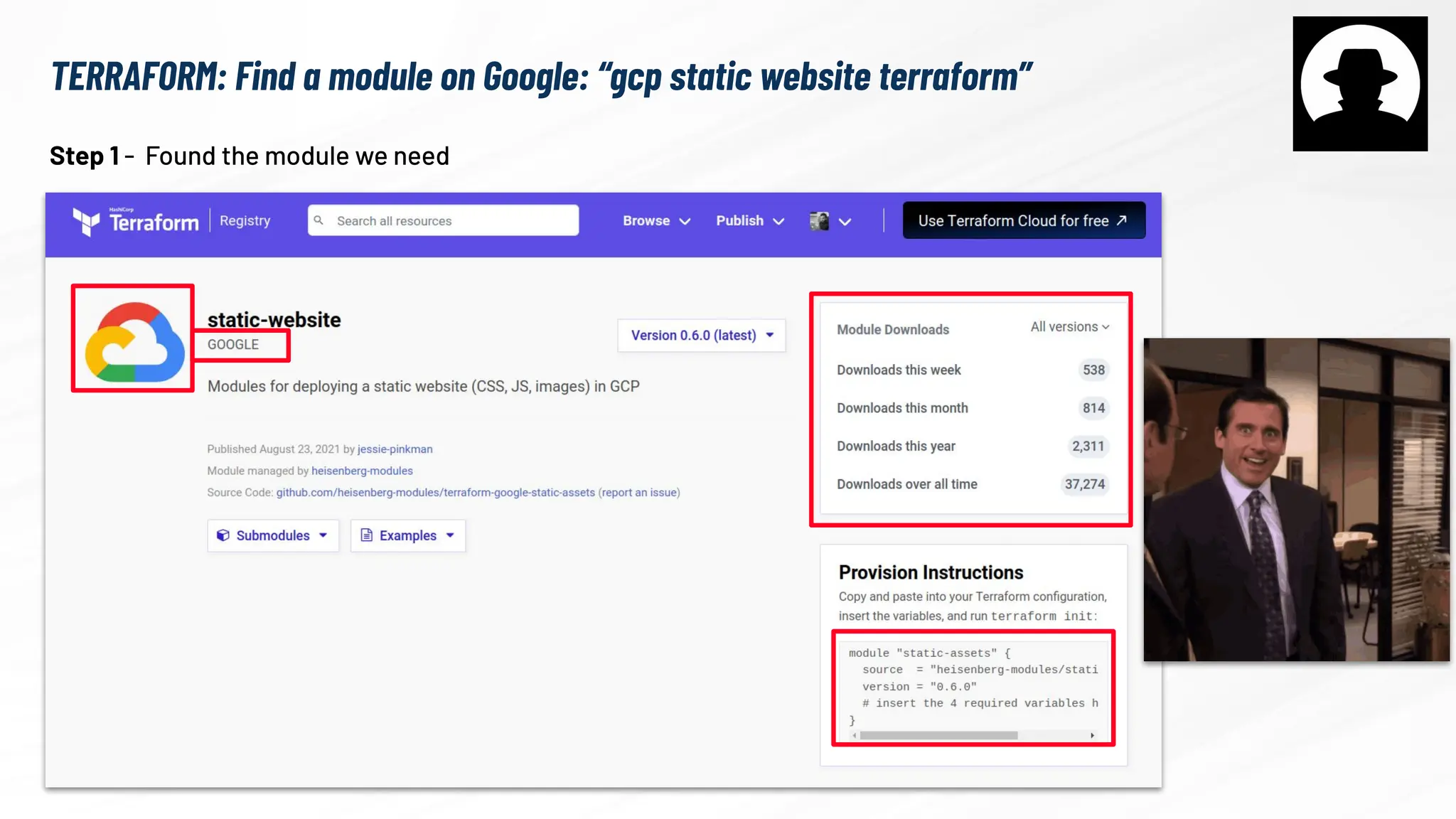The width and height of the screenshot is (1456, 819).
Task: Click the scrollbar left arrow in snippet
Action: [855, 735]
